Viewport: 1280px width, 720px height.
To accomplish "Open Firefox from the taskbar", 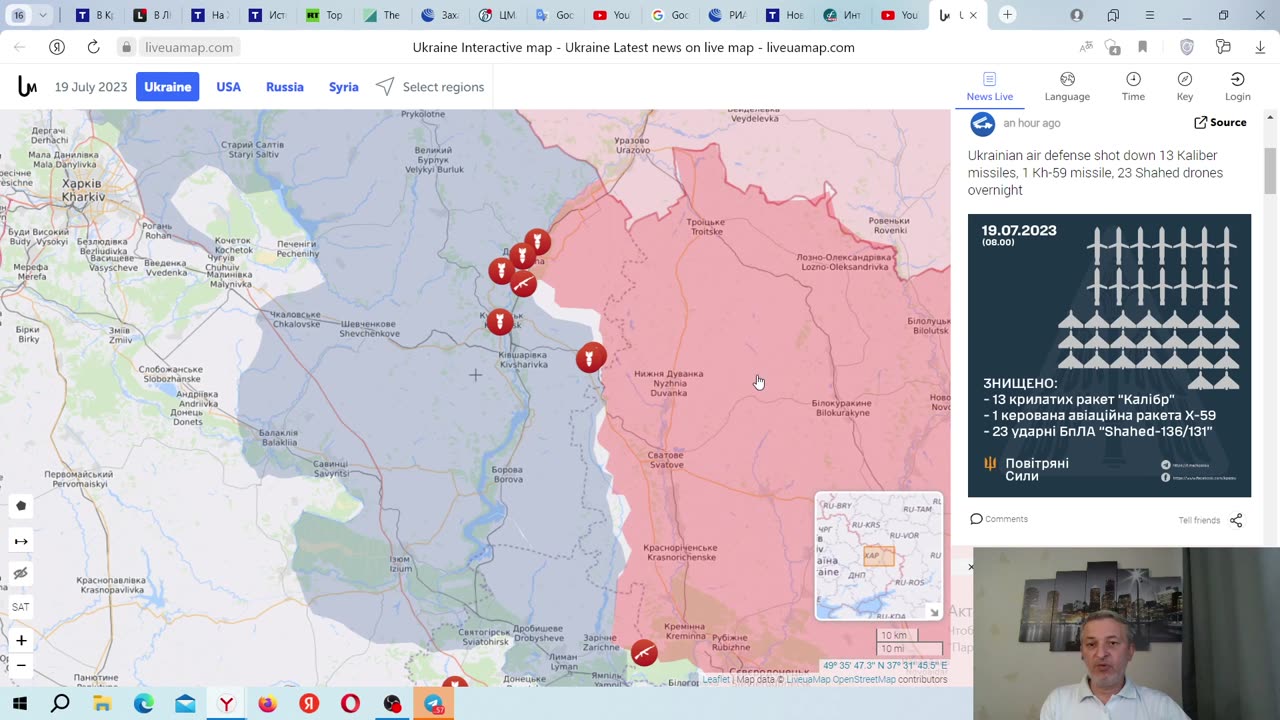I will (x=267, y=704).
